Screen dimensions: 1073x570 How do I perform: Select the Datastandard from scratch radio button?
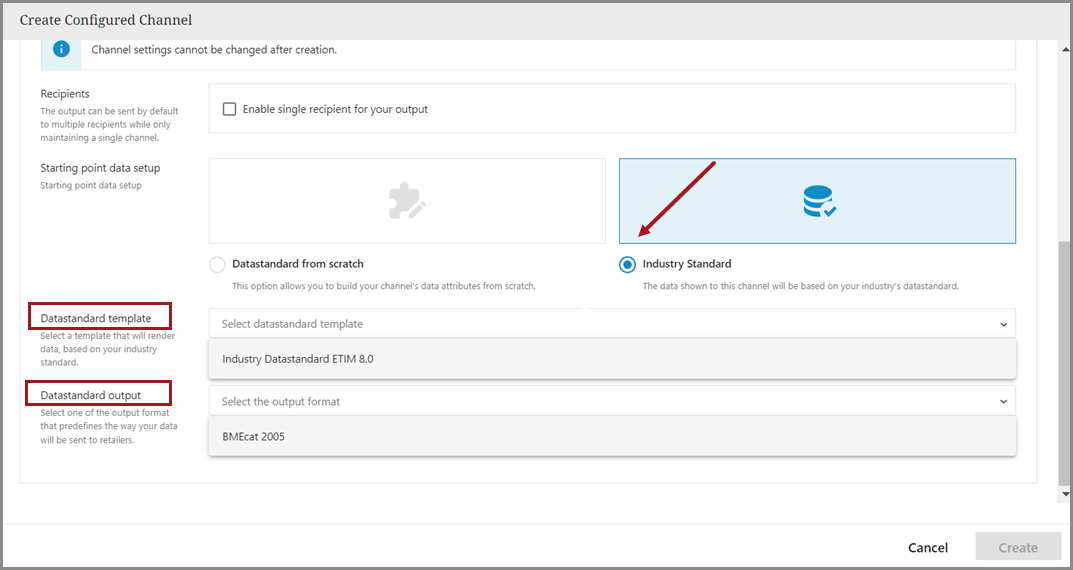(x=217, y=265)
